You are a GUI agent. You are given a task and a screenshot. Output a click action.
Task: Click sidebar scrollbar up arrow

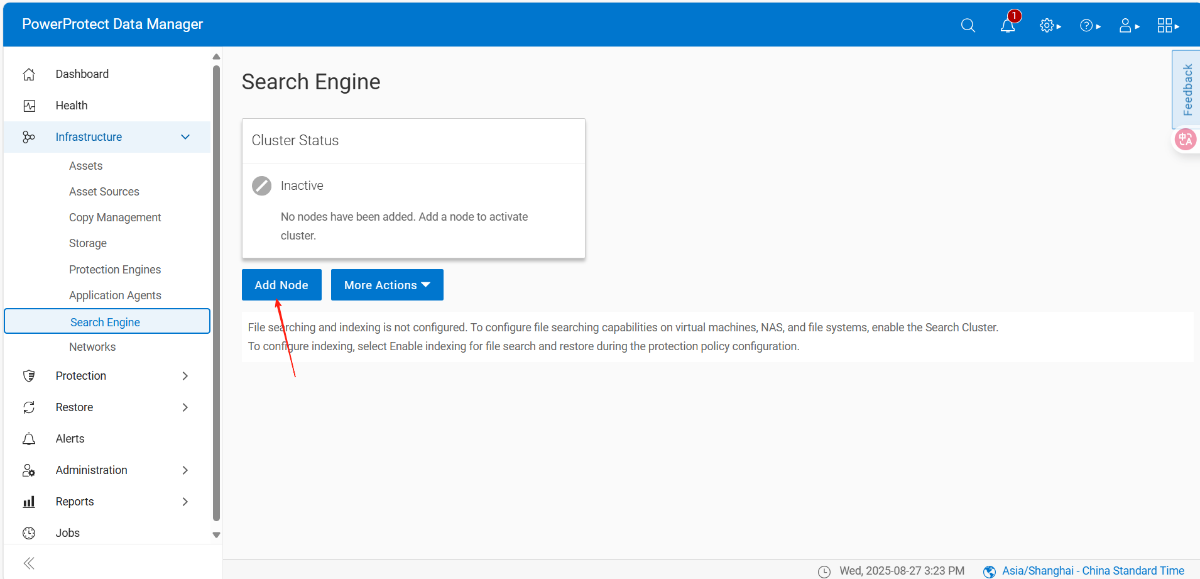point(216,57)
